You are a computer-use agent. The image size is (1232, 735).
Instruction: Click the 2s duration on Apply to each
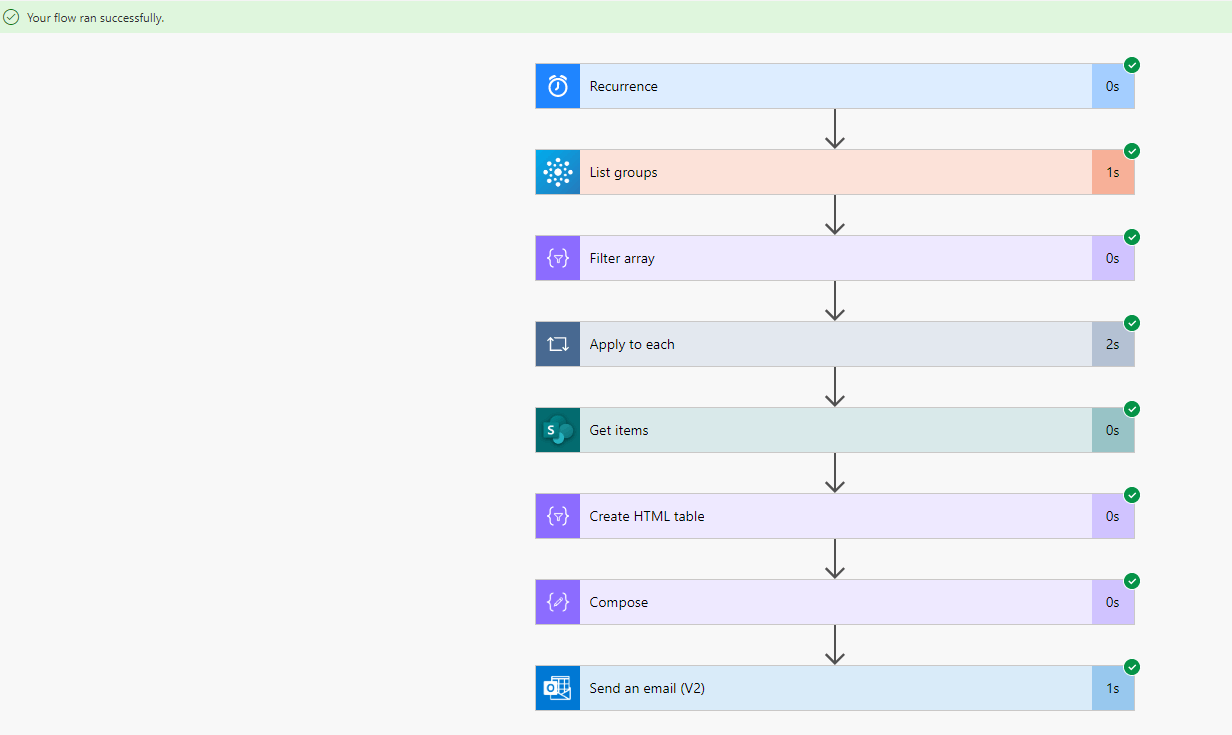(x=1113, y=344)
